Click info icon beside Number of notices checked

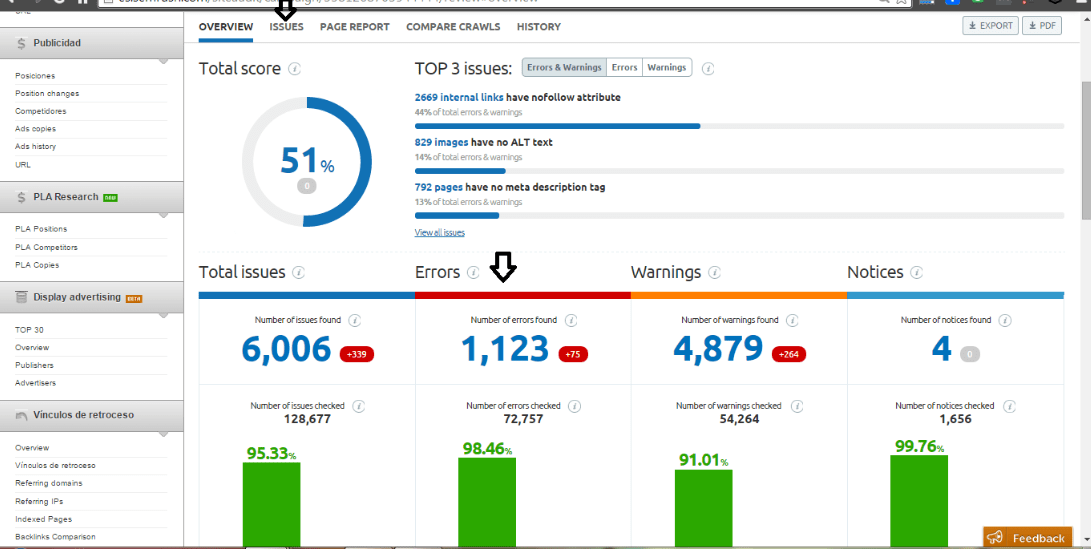click(1008, 406)
